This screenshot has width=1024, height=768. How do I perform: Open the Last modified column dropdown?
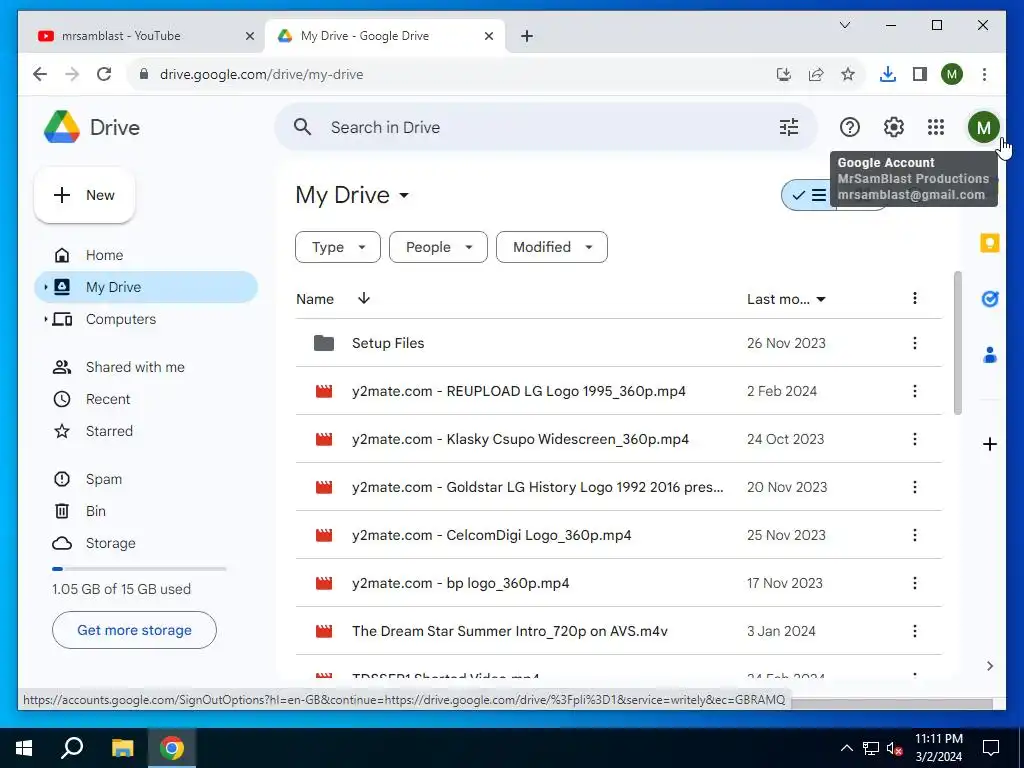pos(786,299)
